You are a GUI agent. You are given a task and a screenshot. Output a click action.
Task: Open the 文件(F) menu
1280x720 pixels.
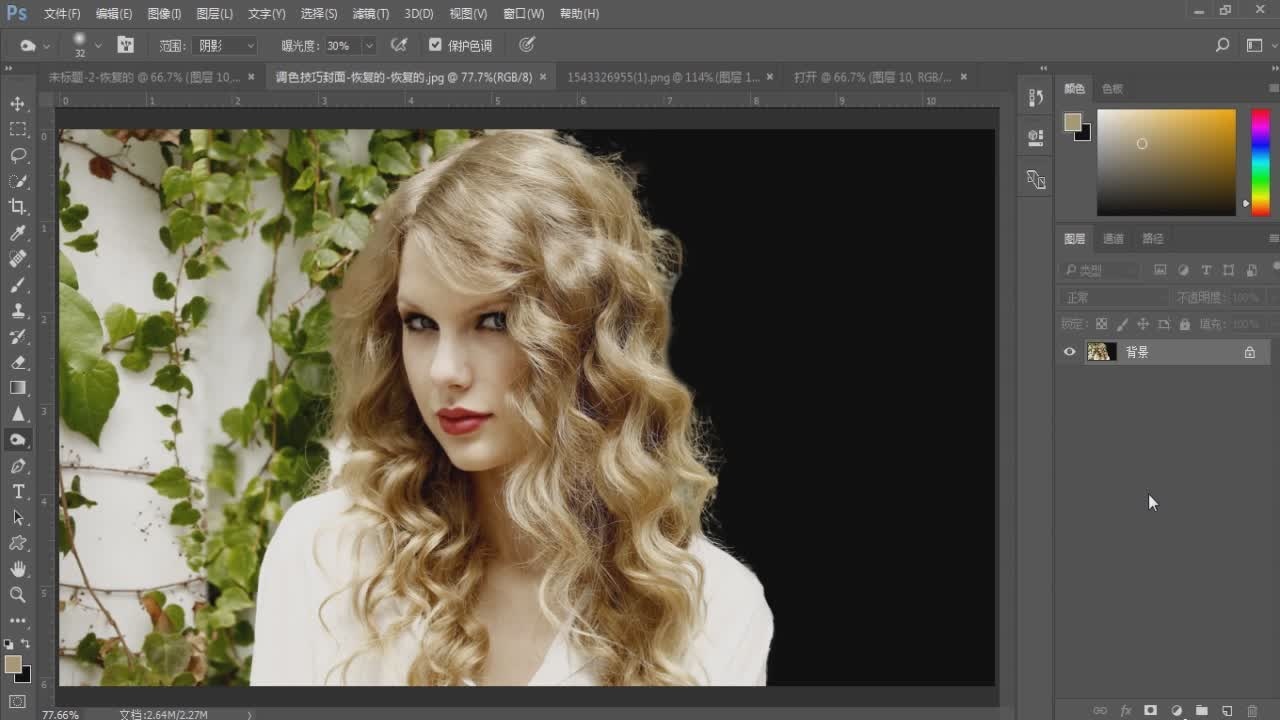pos(62,14)
